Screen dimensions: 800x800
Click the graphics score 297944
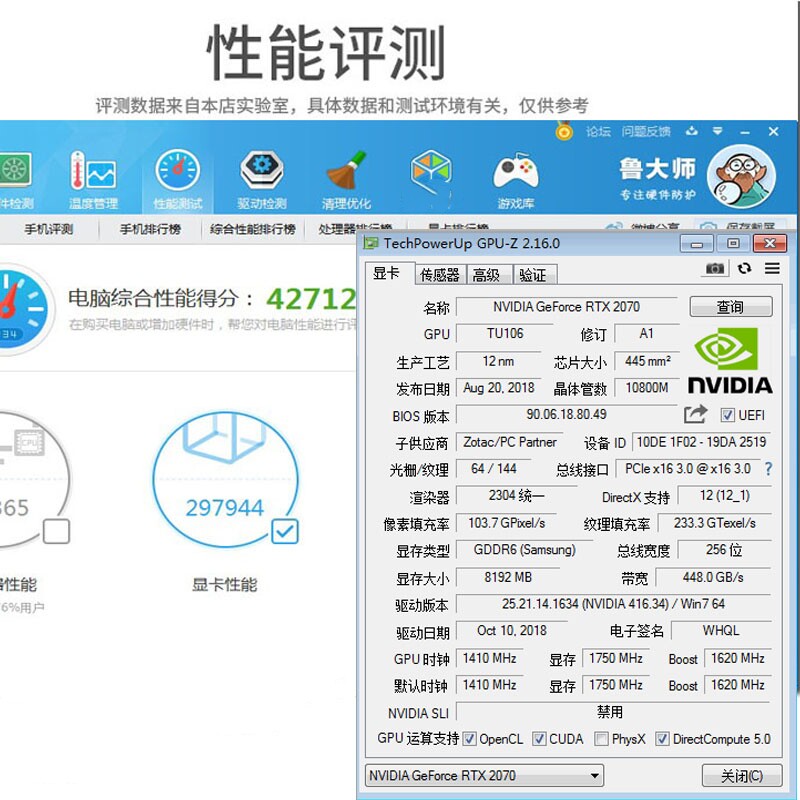(225, 508)
